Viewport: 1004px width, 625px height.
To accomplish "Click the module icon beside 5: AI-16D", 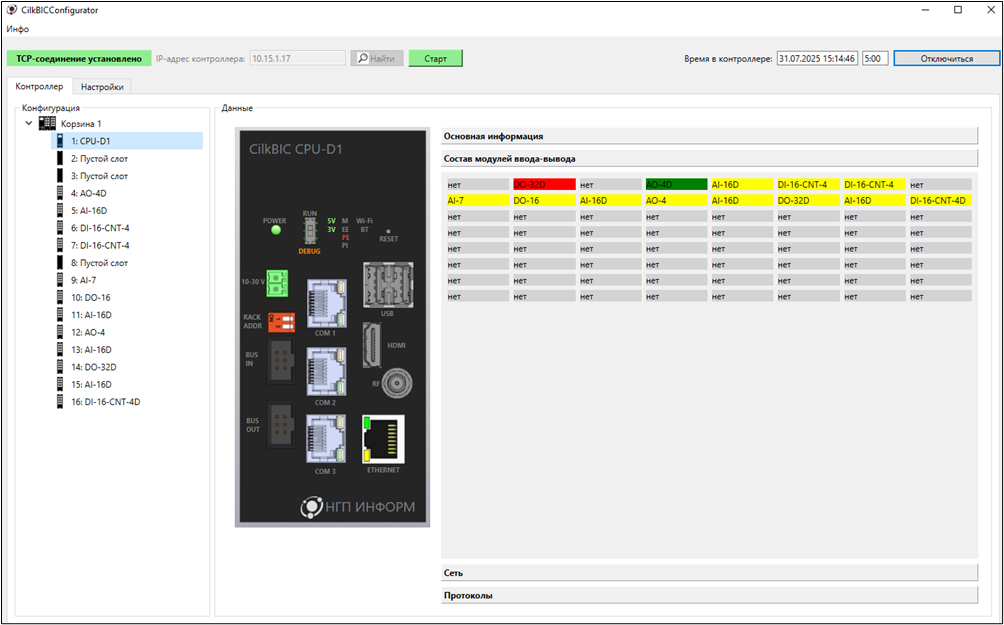I will click(x=60, y=211).
